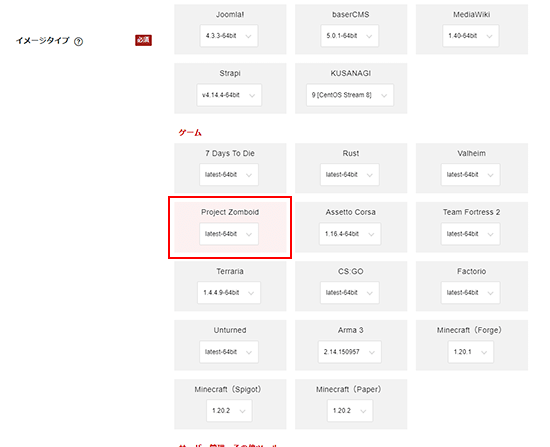This screenshot has height=447, width=550.
Task: Choose the Arma 3 game card title
Action: click(x=350, y=330)
